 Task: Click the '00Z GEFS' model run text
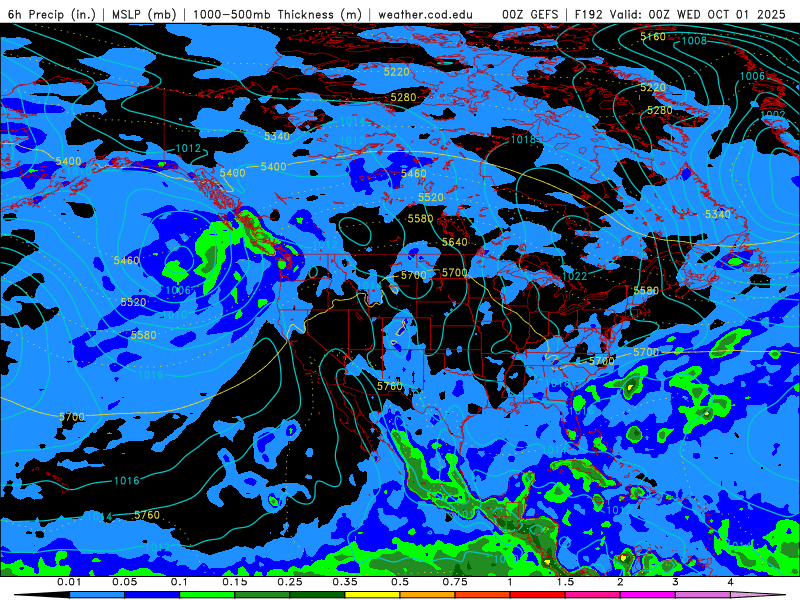(531, 14)
